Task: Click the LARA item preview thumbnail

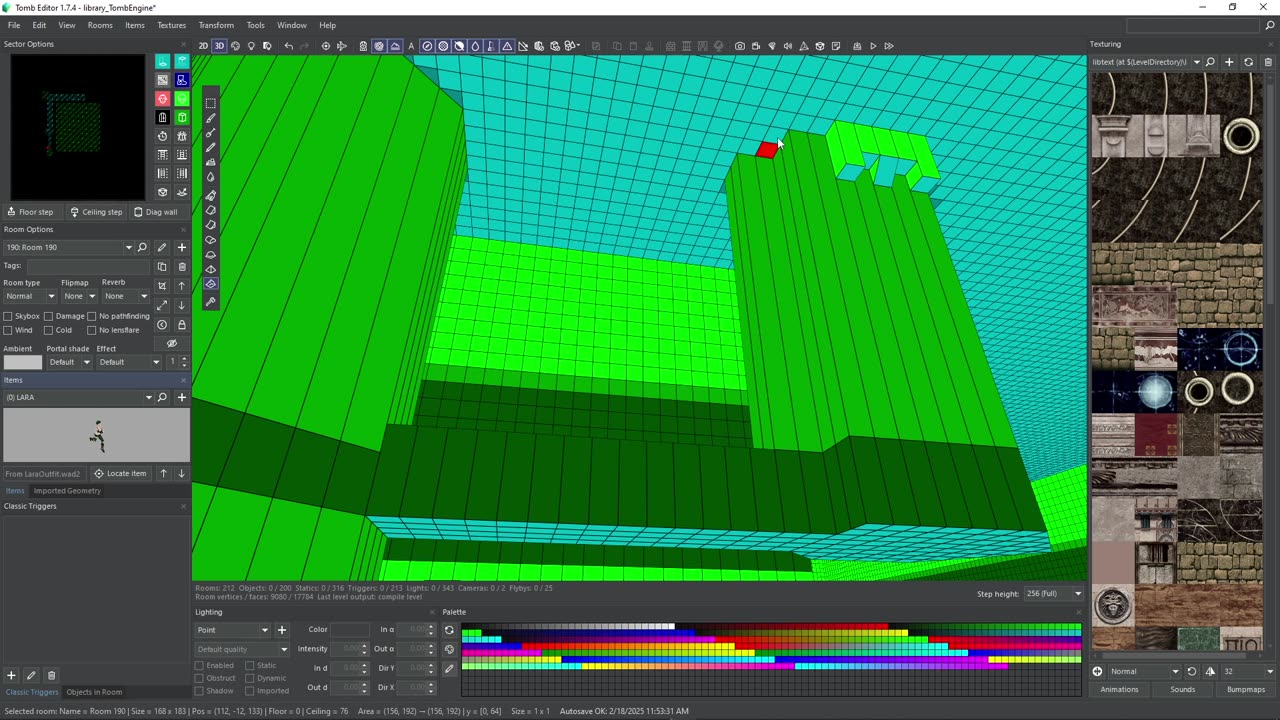Action: click(x=96, y=436)
